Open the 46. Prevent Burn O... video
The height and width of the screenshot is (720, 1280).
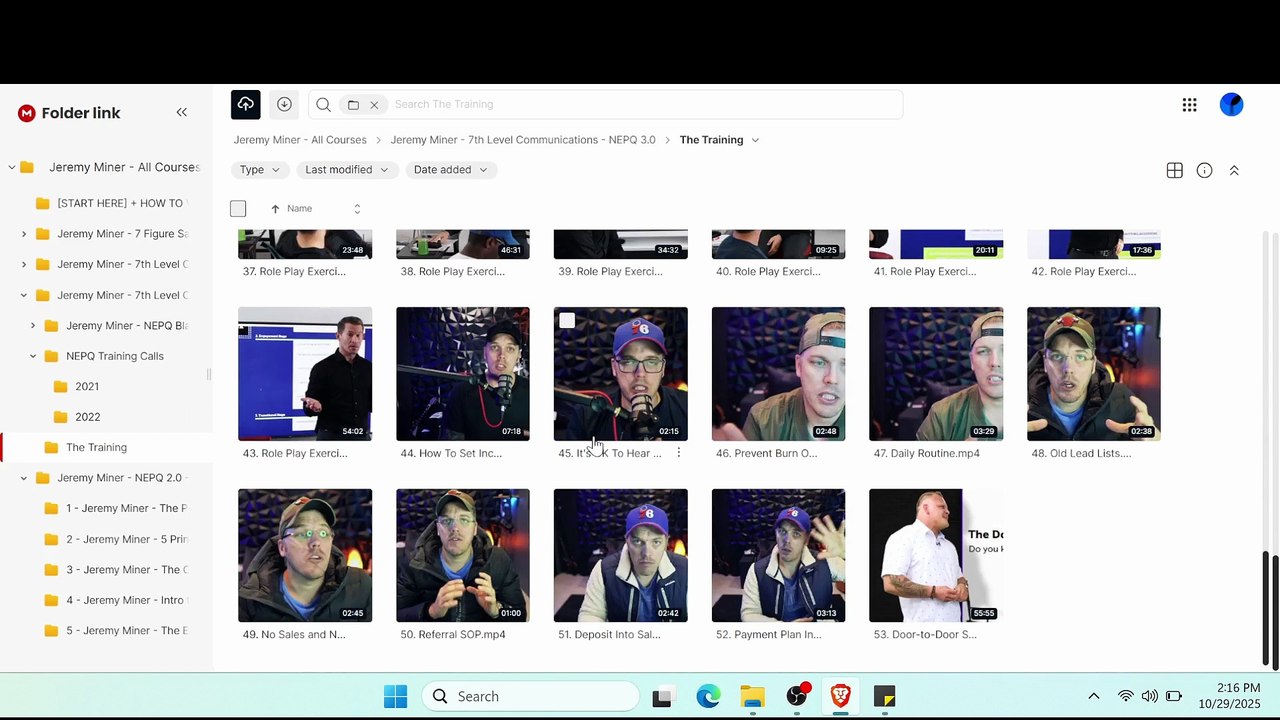778,374
